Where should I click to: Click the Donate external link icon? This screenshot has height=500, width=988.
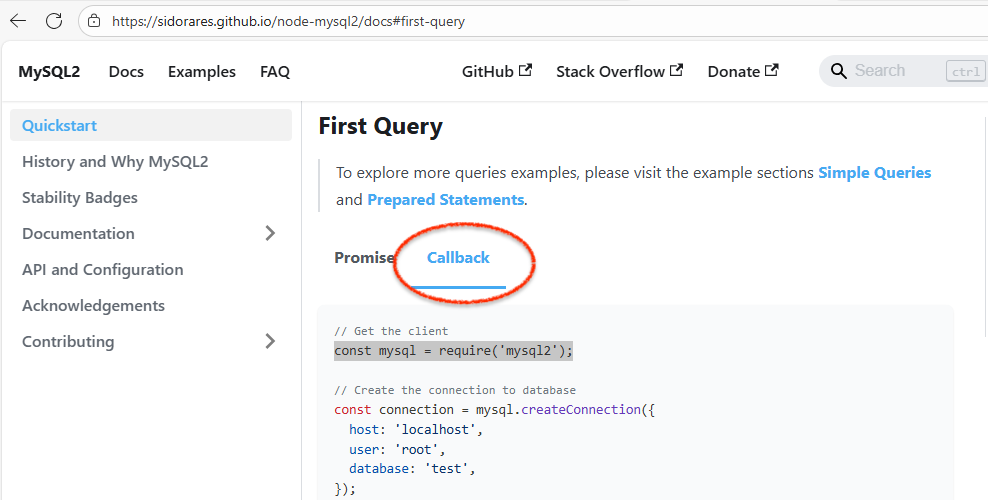[771, 70]
